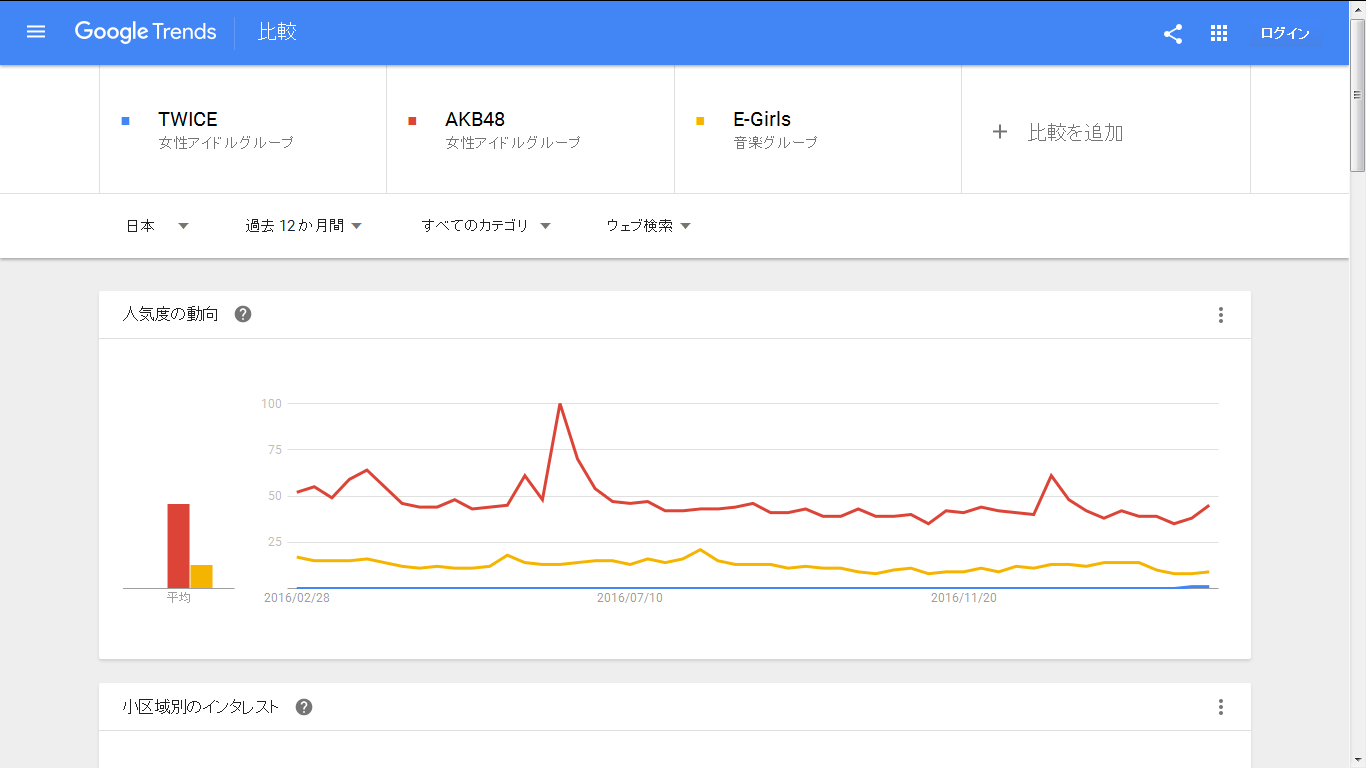Viewport: 1366px width, 768px height.
Task: Click the plus icon to add comparison
Action: click(x=999, y=132)
